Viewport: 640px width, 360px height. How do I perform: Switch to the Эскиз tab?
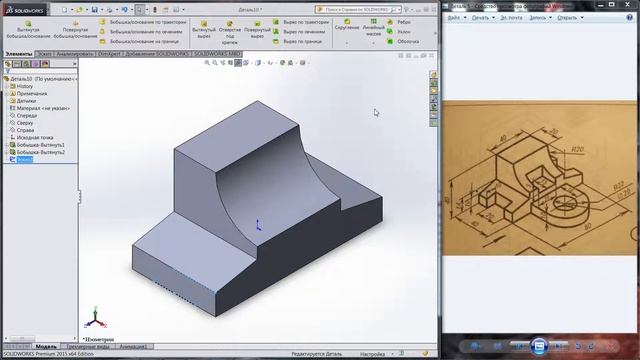tap(44, 54)
